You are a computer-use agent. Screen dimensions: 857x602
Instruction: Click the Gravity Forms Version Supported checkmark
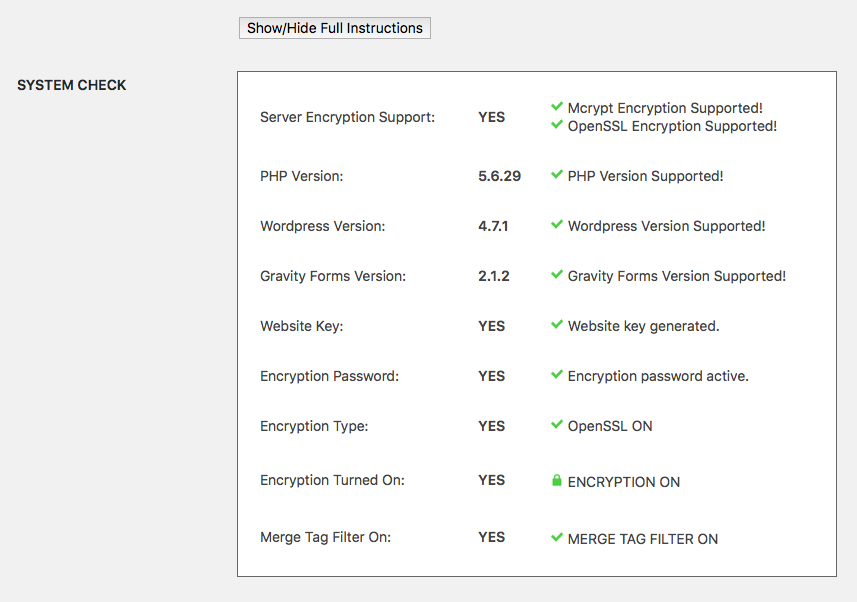point(557,275)
